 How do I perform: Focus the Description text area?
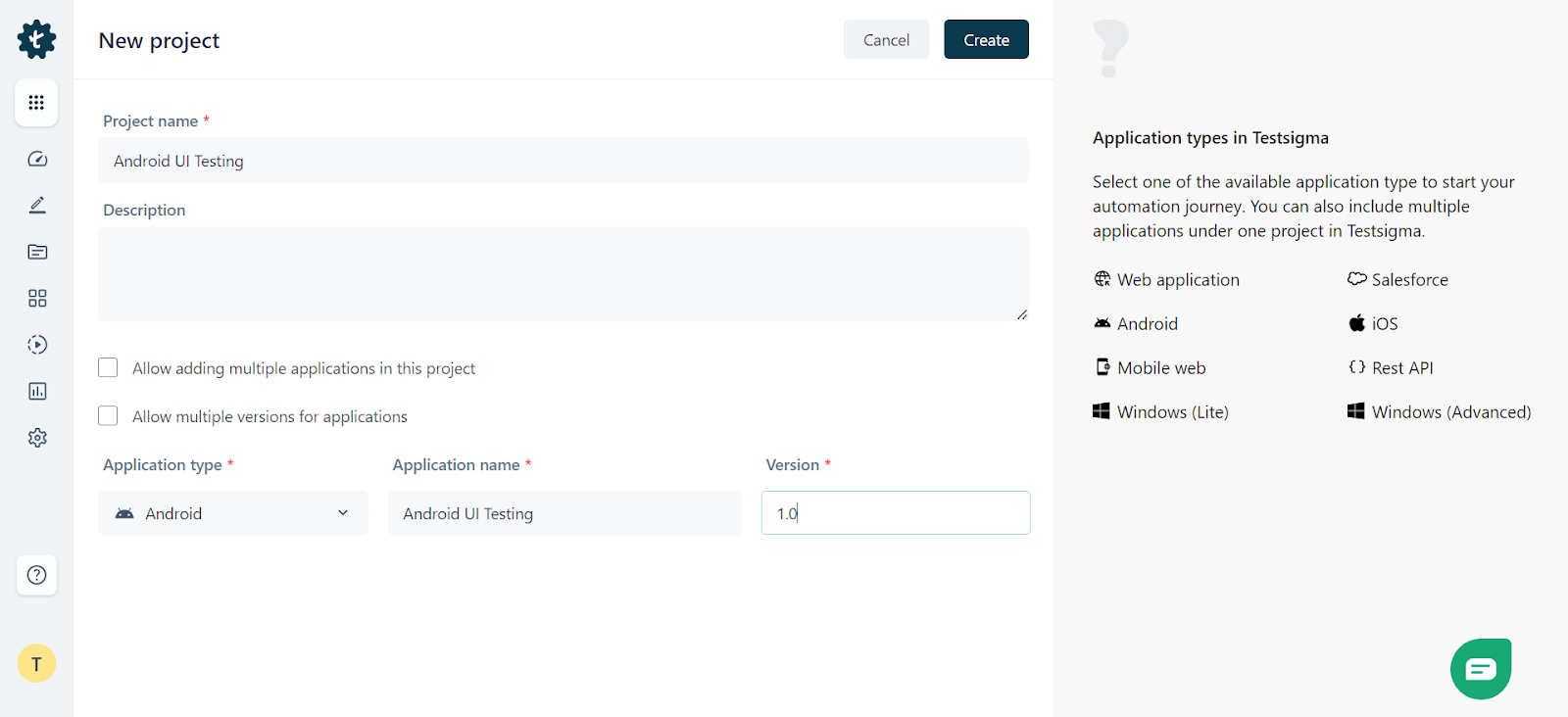click(x=563, y=274)
